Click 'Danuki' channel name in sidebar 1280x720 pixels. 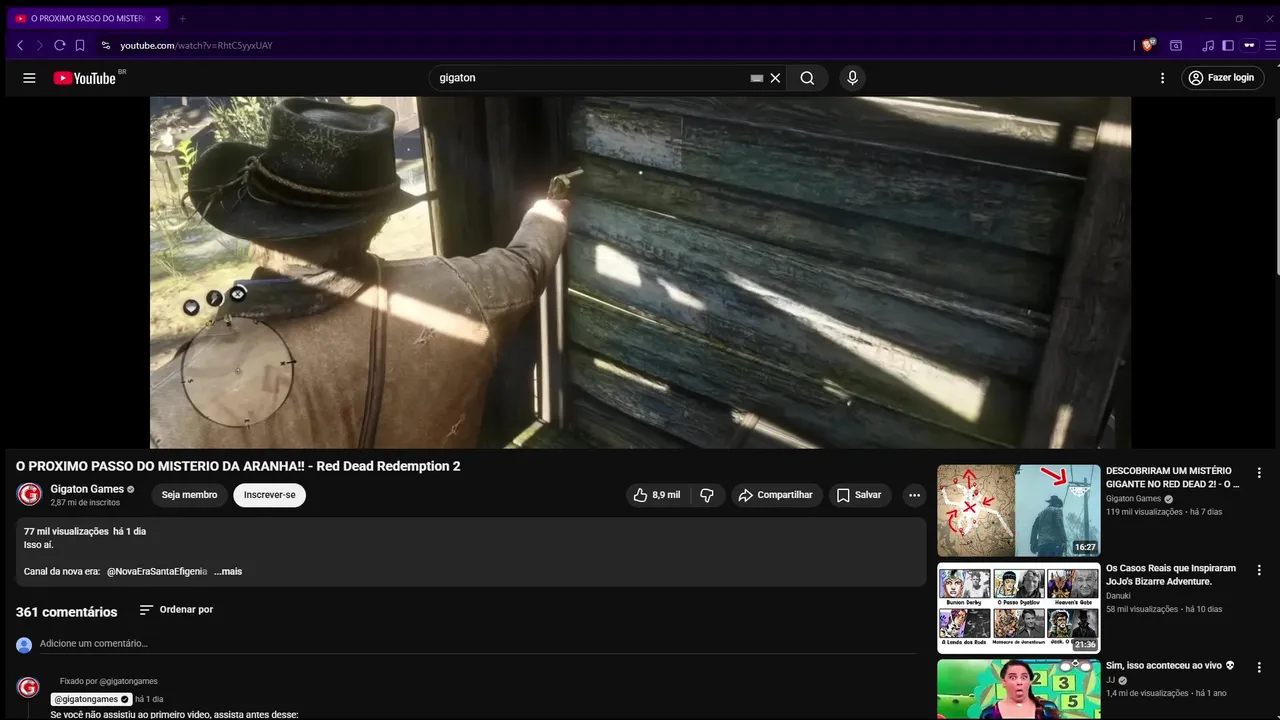coord(1118,596)
